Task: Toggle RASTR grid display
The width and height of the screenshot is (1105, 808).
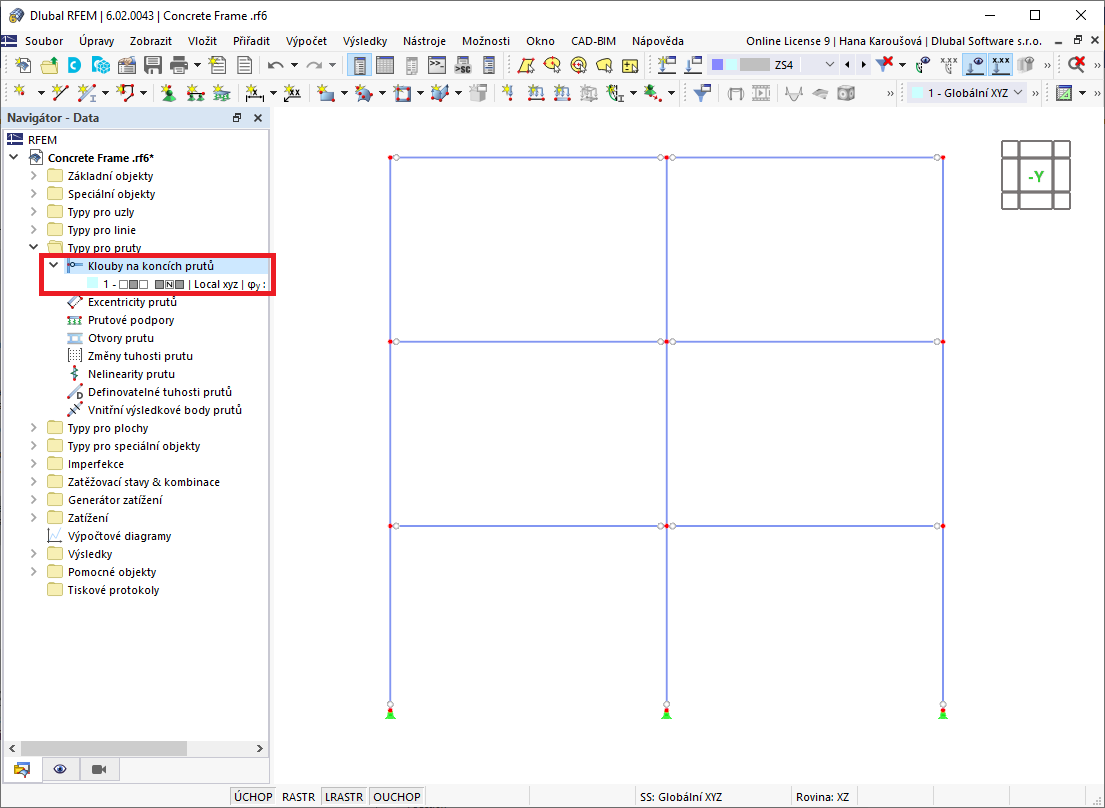Action: (x=299, y=796)
